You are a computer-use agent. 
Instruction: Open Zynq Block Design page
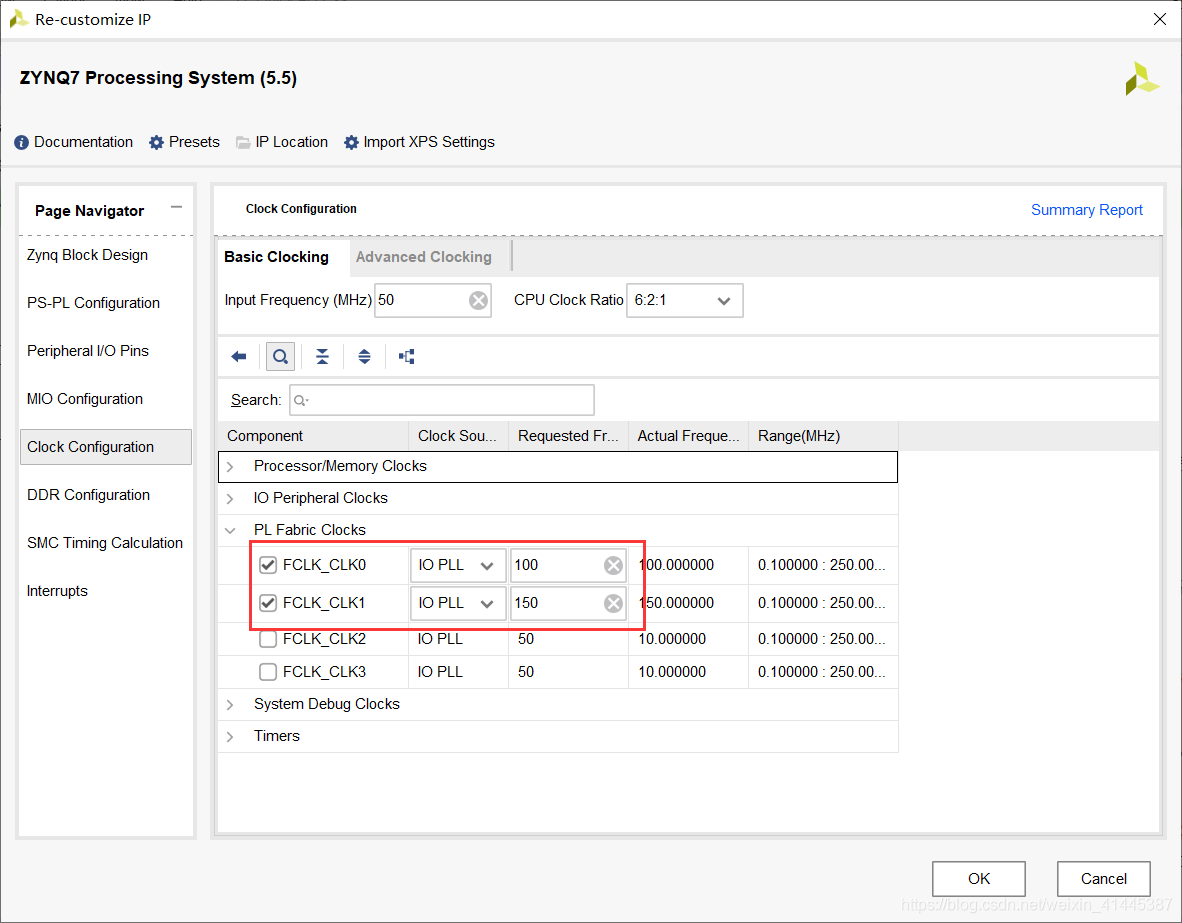[x=87, y=255]
